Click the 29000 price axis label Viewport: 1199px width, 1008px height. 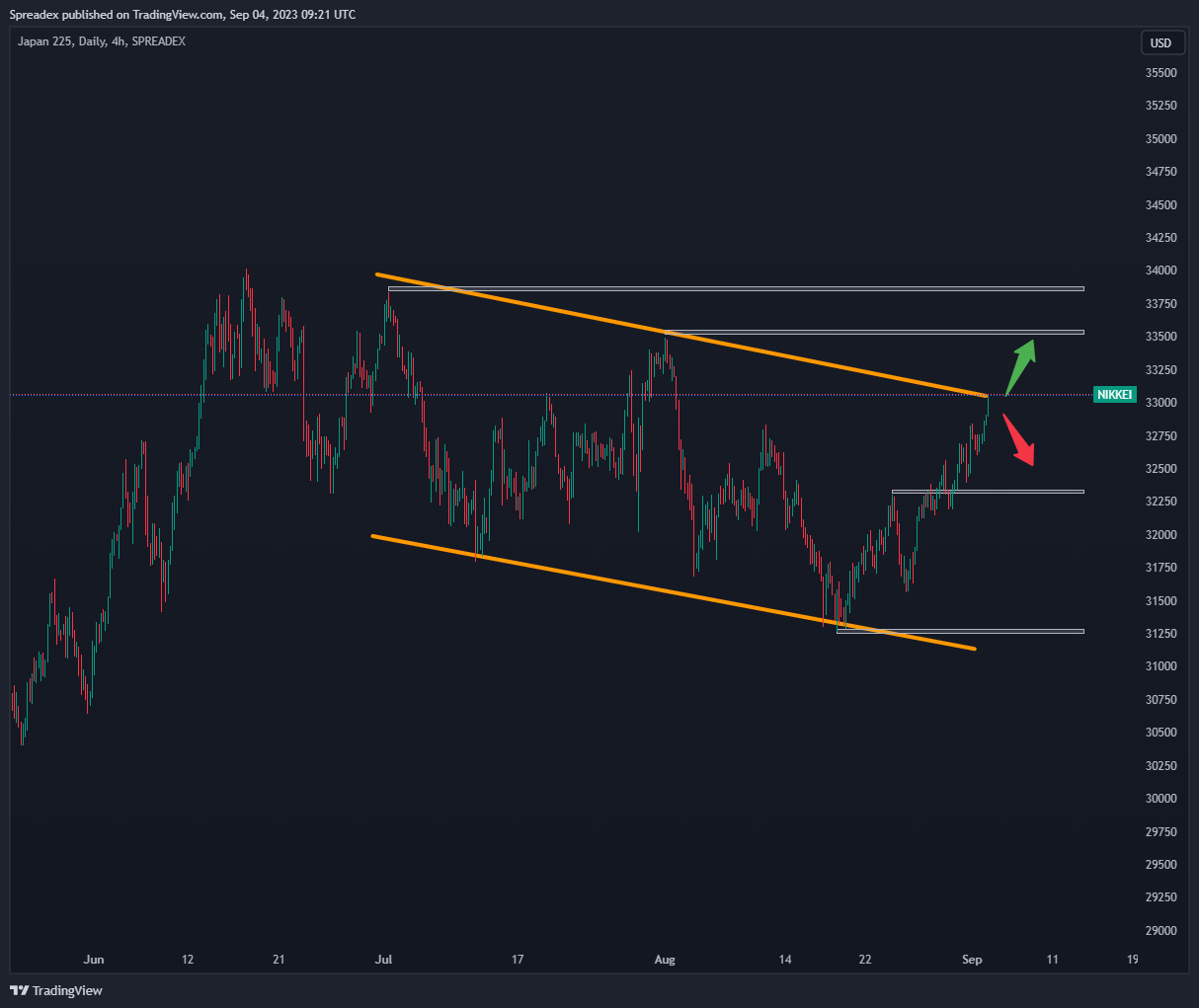coord(1160,931)
